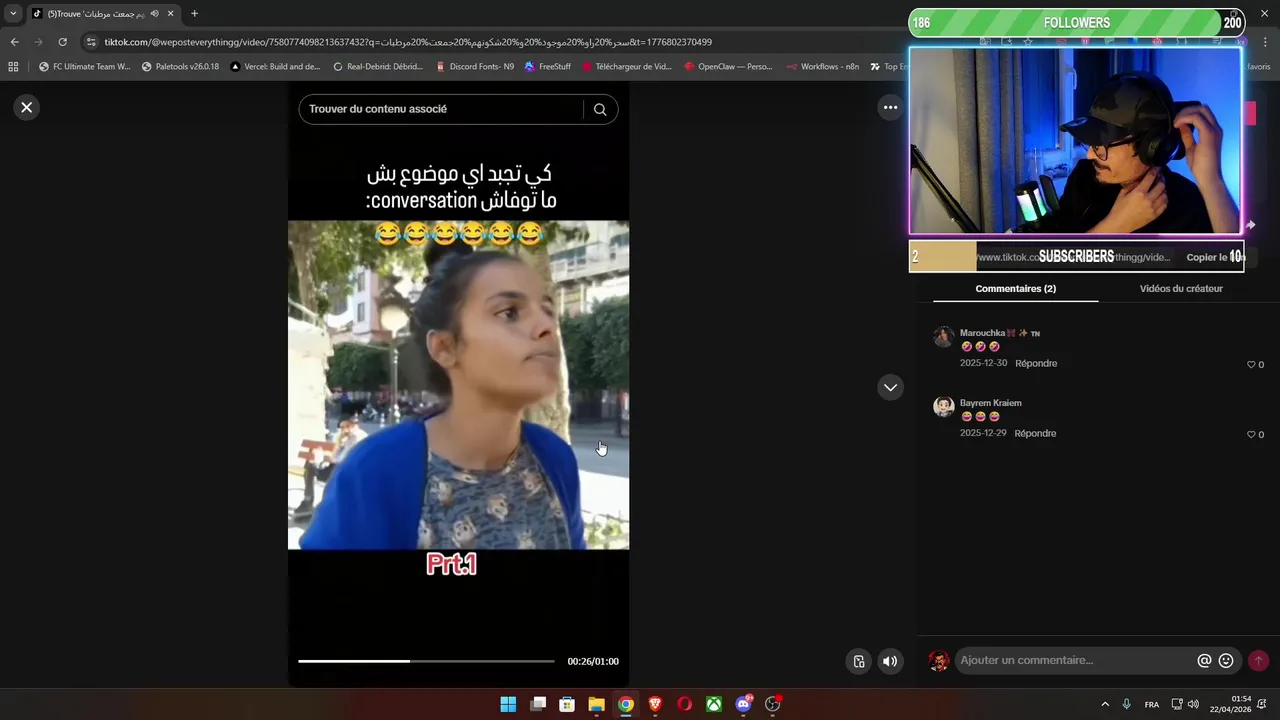Image resolution: width=1280 pixels, height=720 pixels.
Task: Close the TikTok browser tab
Action: coord(170,13)
